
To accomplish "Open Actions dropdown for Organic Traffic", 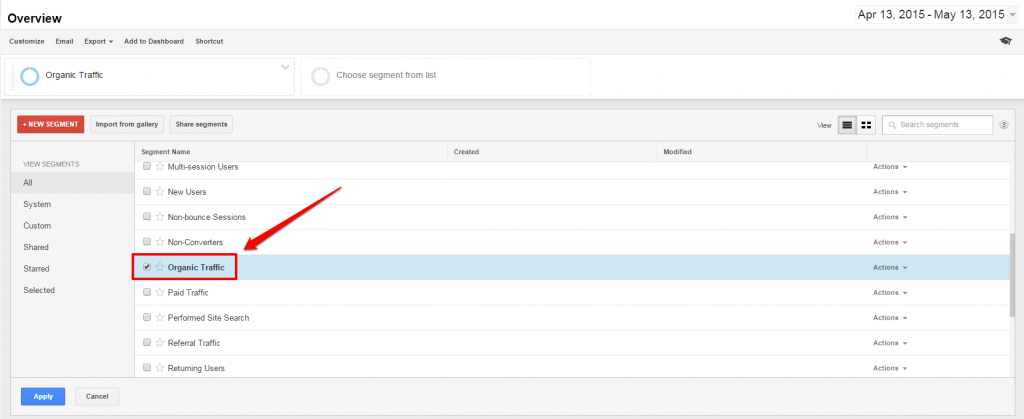I will 890,267.
